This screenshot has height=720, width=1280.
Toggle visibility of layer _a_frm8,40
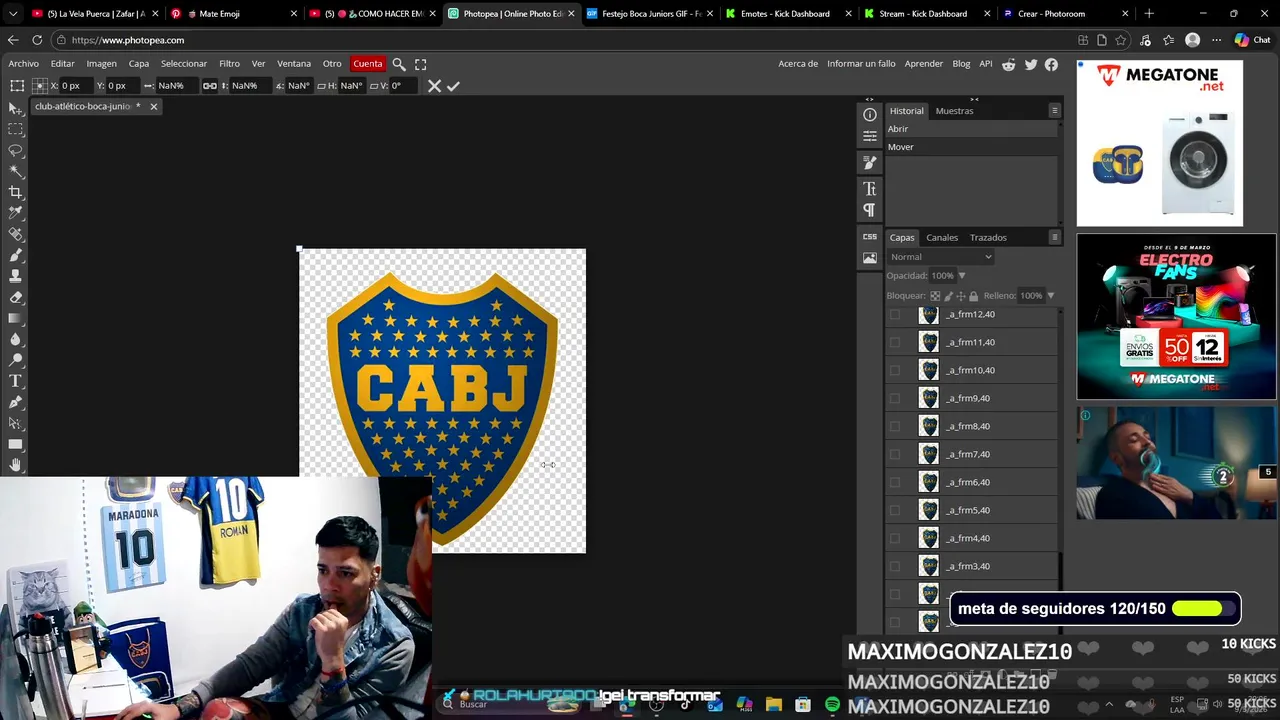pyautogui.click(x=895, y=426)
